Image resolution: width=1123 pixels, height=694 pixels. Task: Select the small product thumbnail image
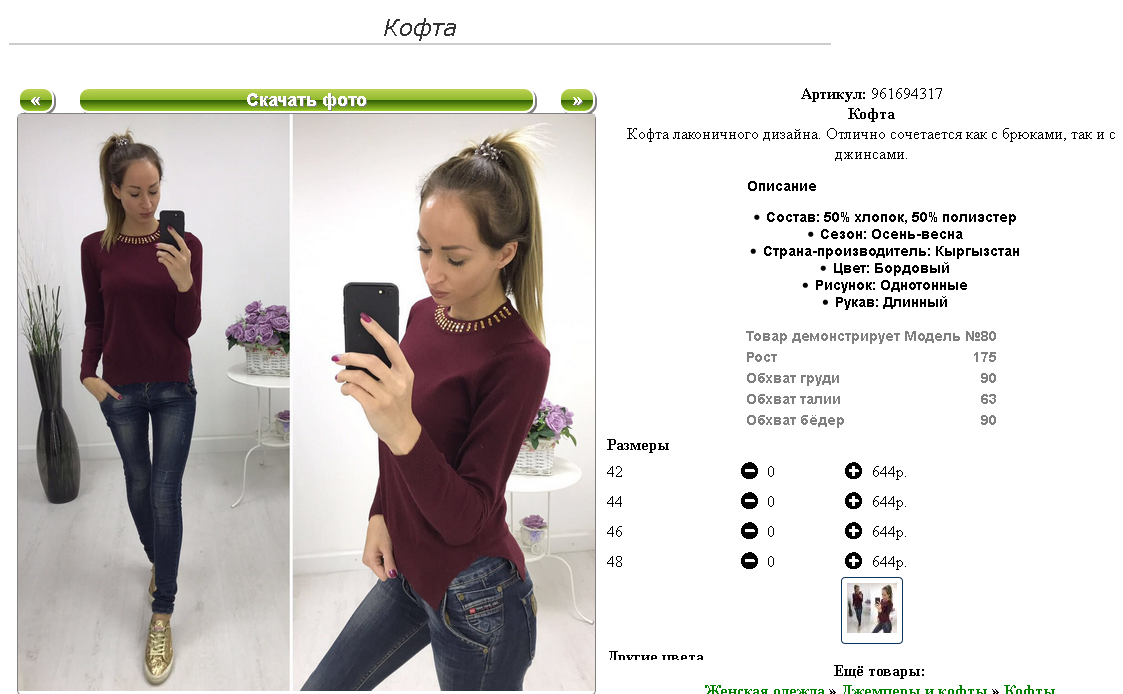[x=872, y=610]
